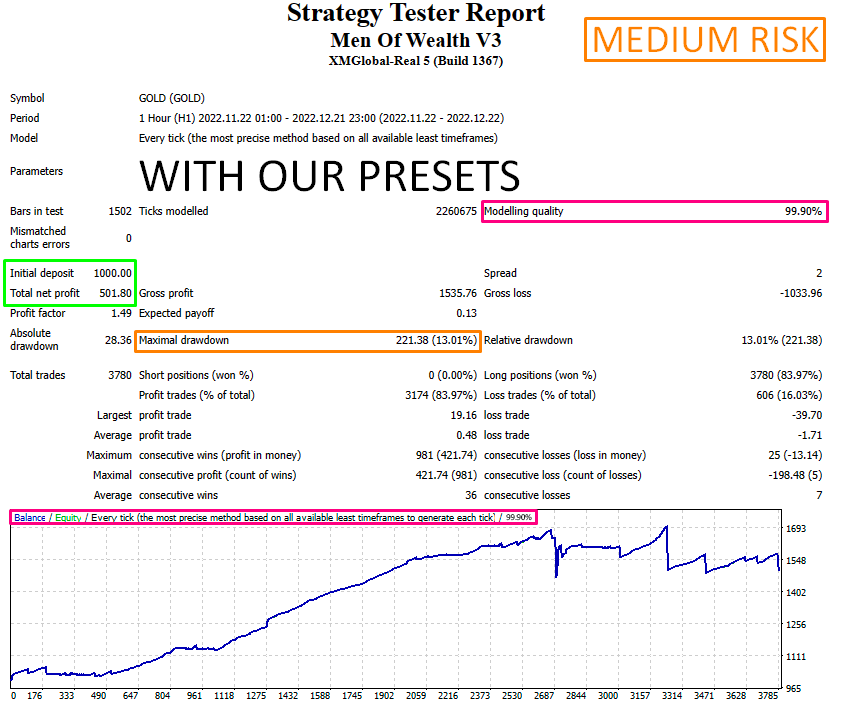Click Ticks modelled value 2260675
Image resolution: width=844 pixels, height=710 pixels.
(456, 212)
